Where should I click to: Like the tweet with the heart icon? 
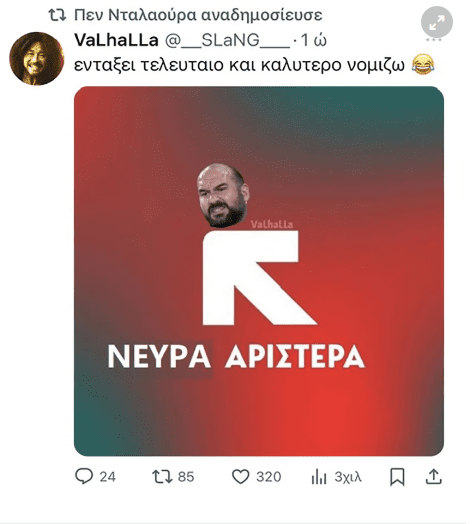pyautogui.click(x=241, y=477)
